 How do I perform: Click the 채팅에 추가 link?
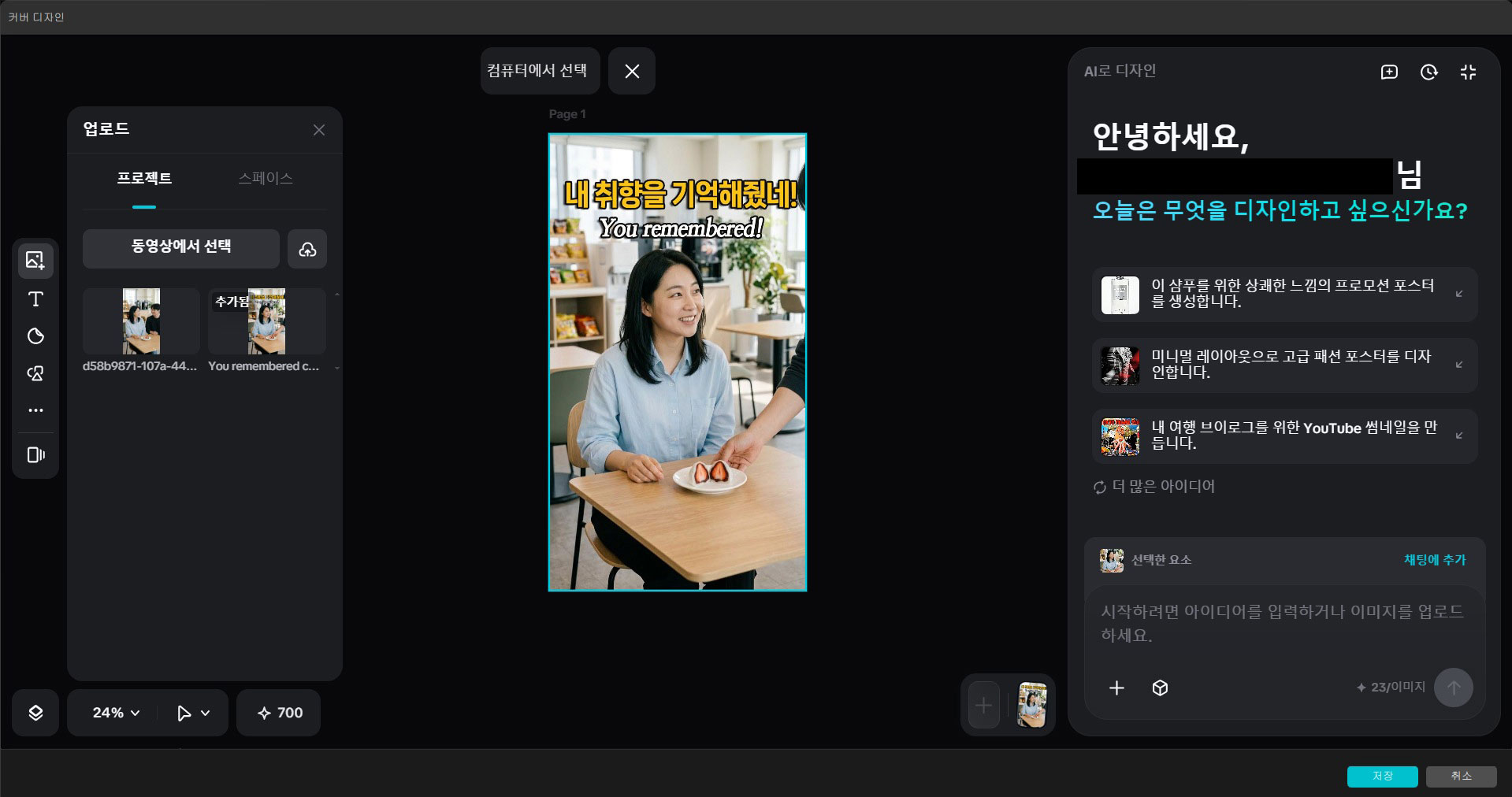(1435, 560)
